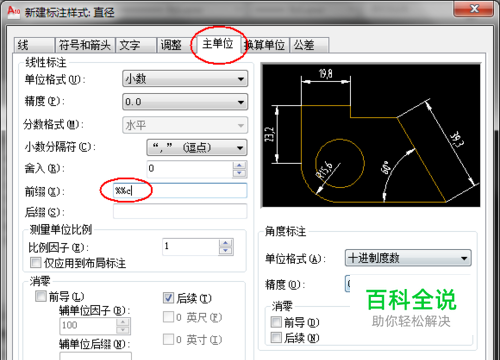Click the 辅单位后缀 input field

pos(95,356)
